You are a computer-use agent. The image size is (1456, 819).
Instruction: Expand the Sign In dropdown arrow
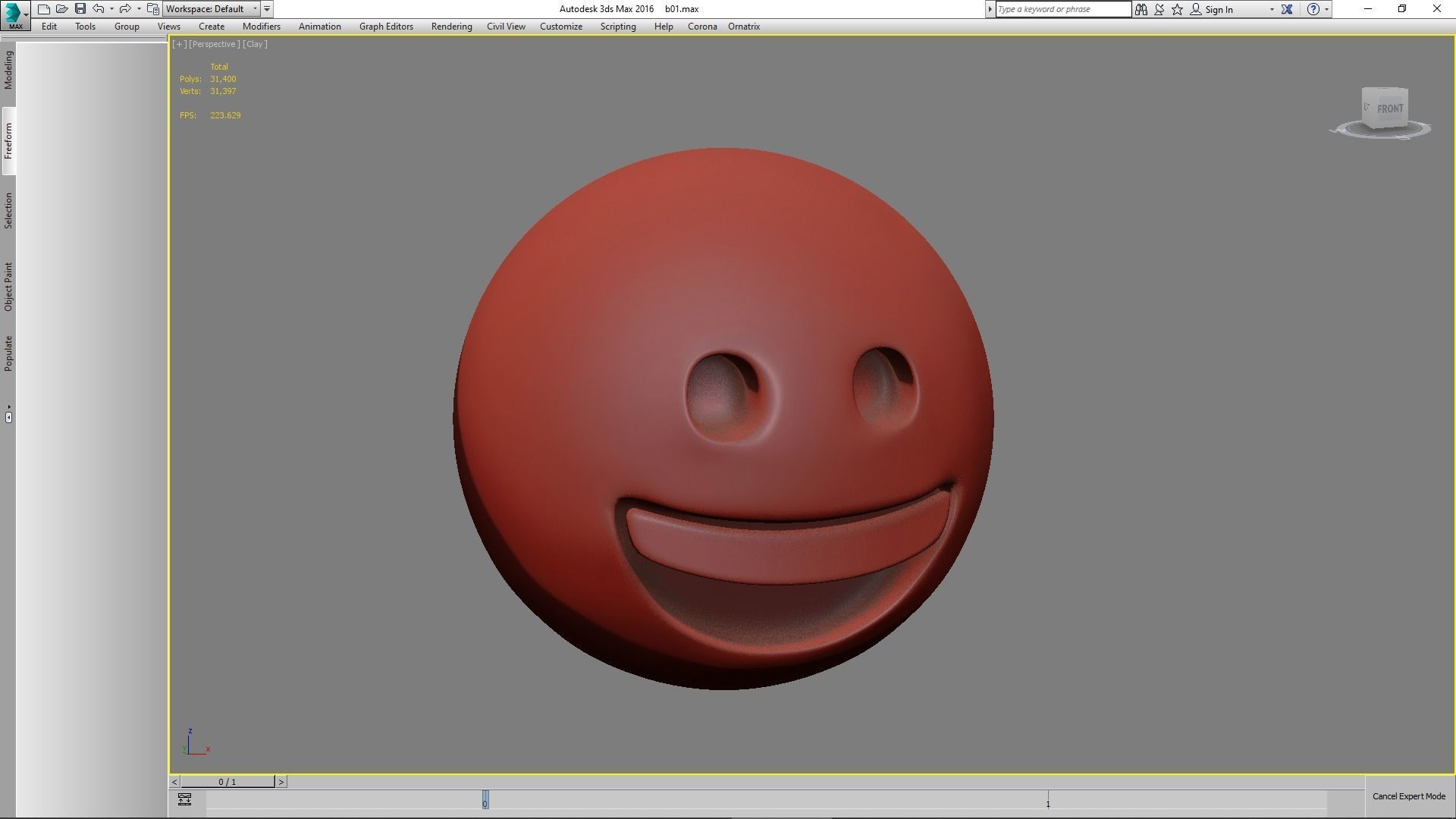pos(1272,9)
